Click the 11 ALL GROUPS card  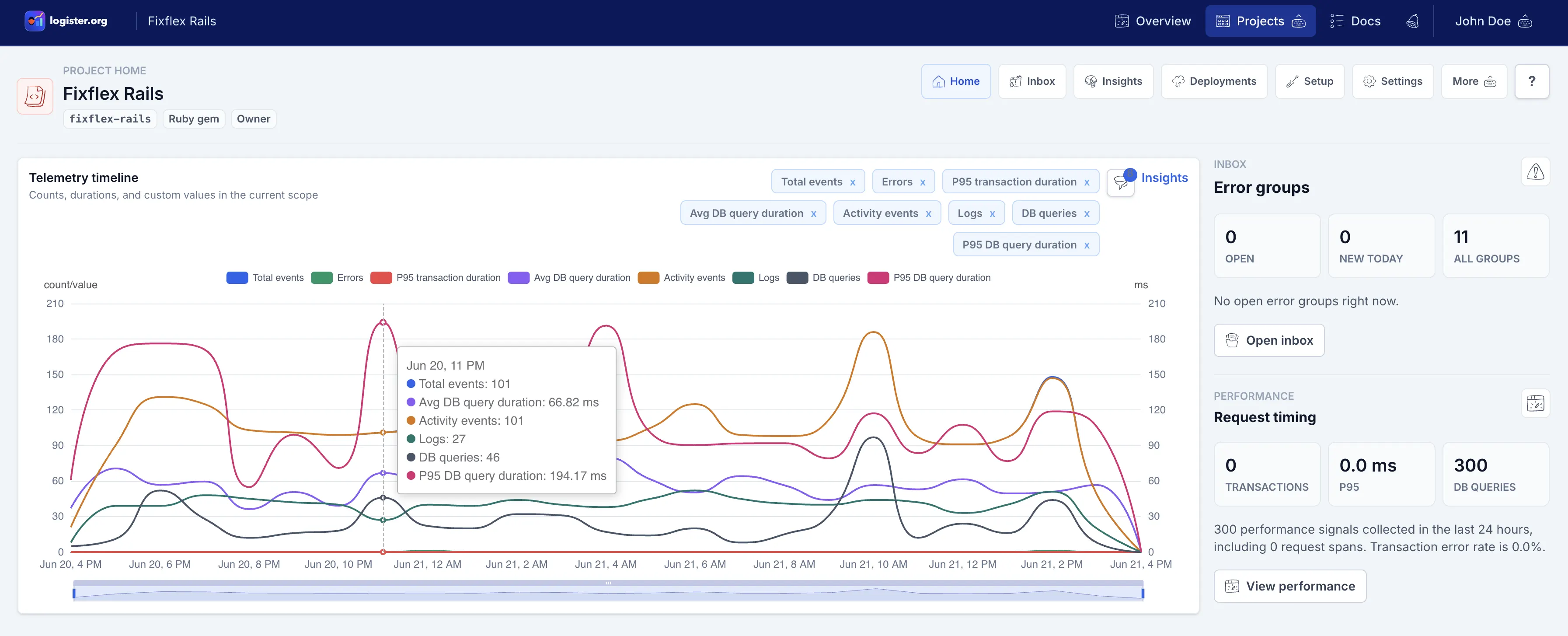pos(1495,246)
